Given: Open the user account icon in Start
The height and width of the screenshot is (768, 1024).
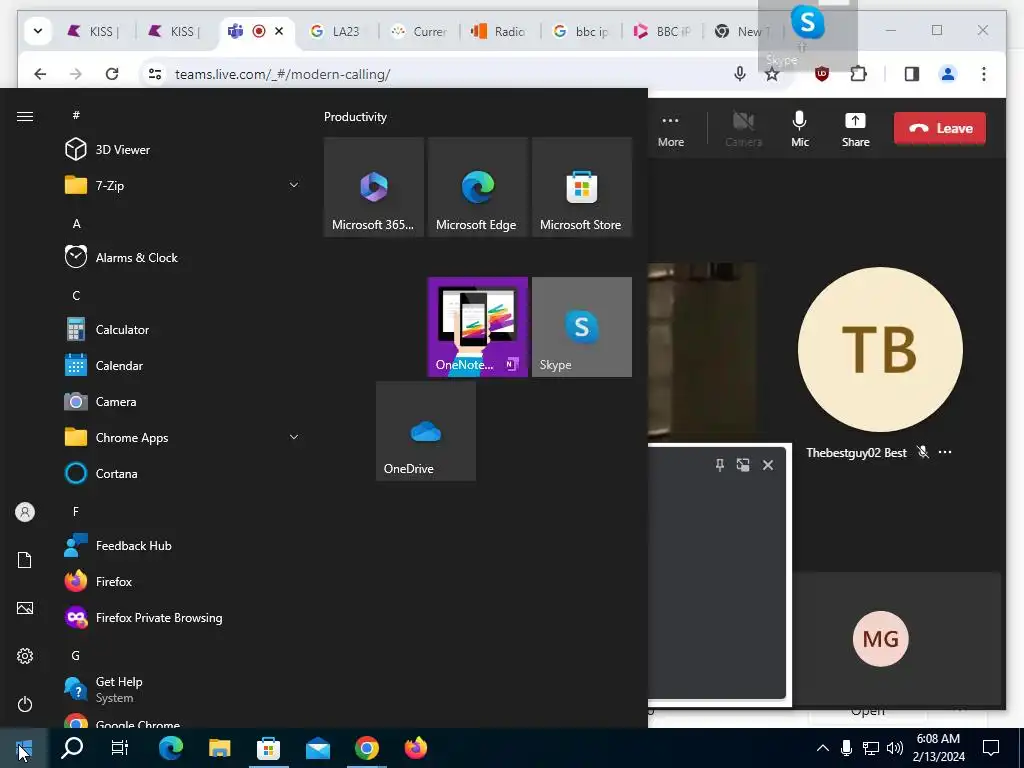Looking at the screenshot, I should tap(25, 512).
